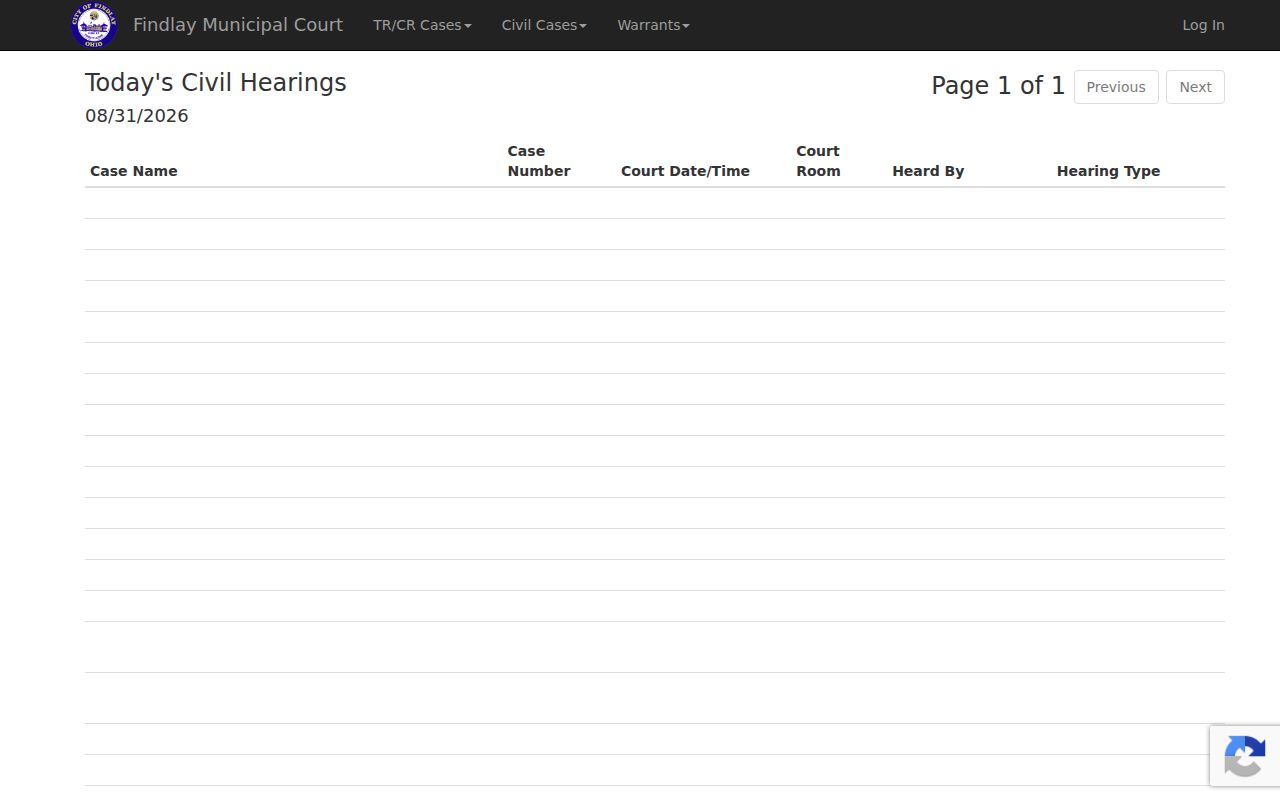The image size is (1280, 800).
Task: Go to the Previous page of hearings
Action: pos(1116,87)
